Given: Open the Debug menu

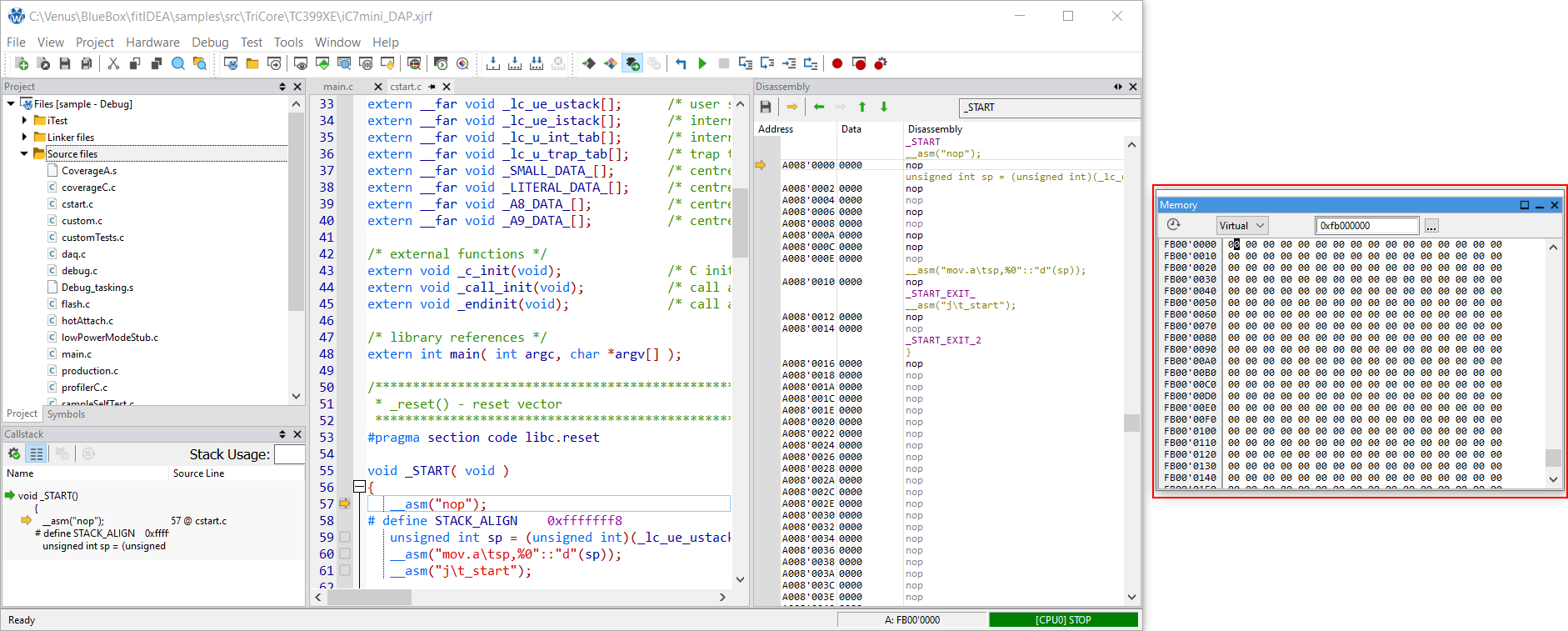Looking at the screenshot, I should (x=209, y=42).
